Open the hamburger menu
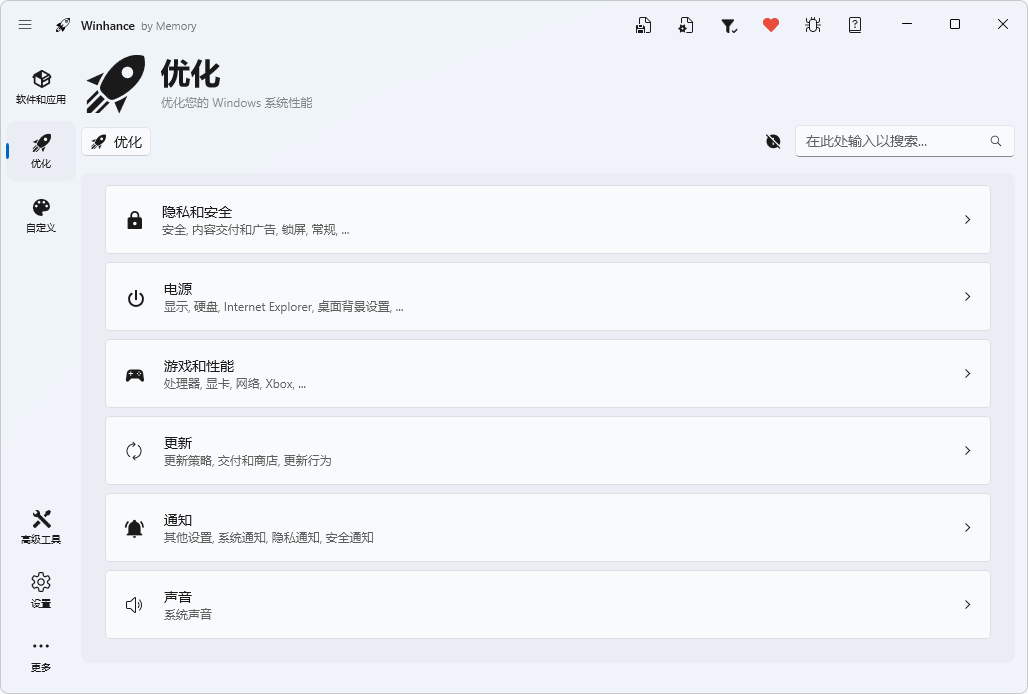 pyautogui.click(x=25, y=24)
